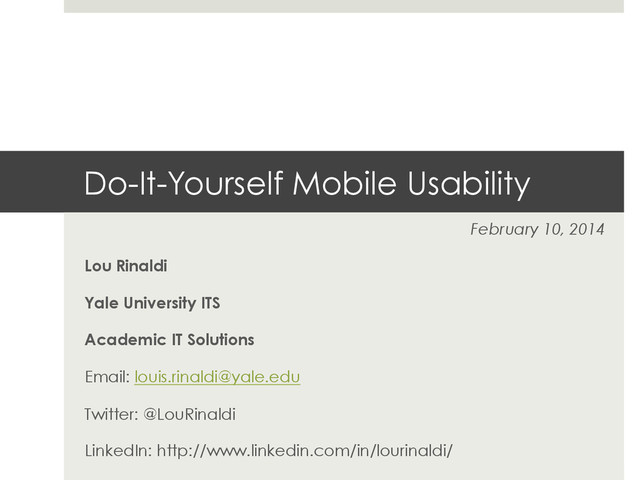Click the word Solutions in department line
640x480 pixels.
(x=221, y=340)
